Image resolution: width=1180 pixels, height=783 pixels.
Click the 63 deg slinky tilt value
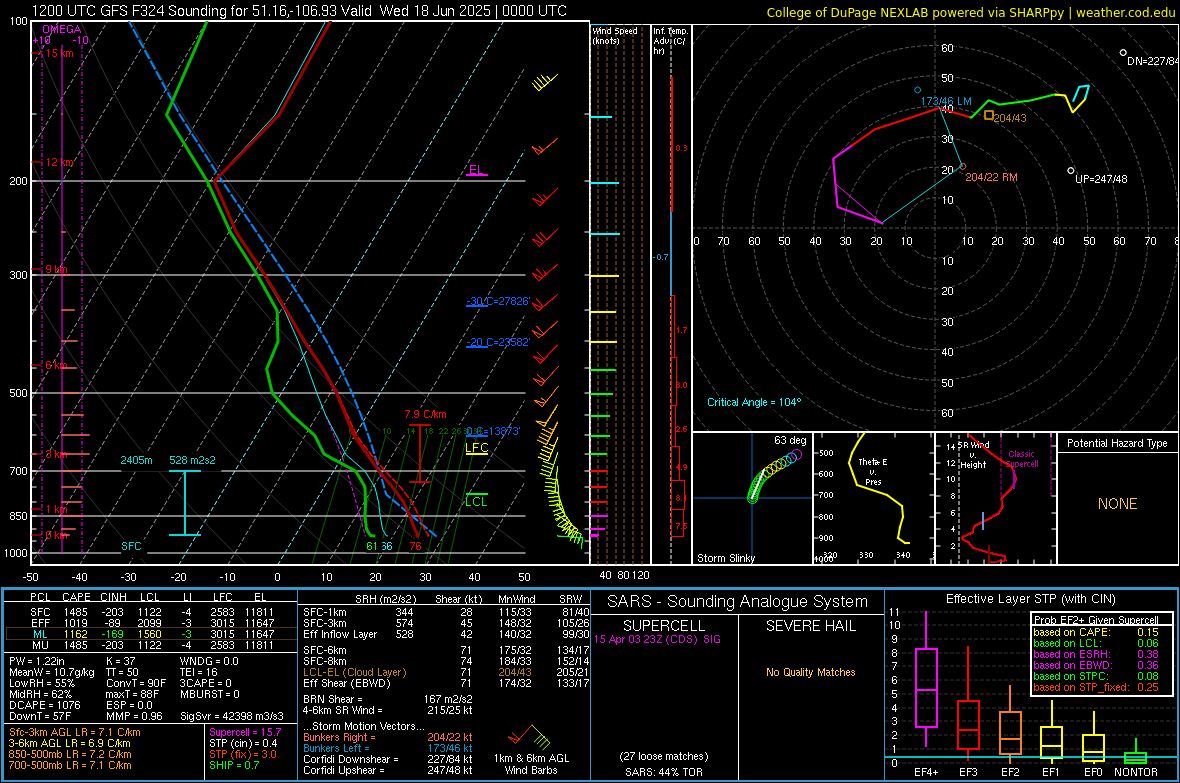tap(790, 440)
